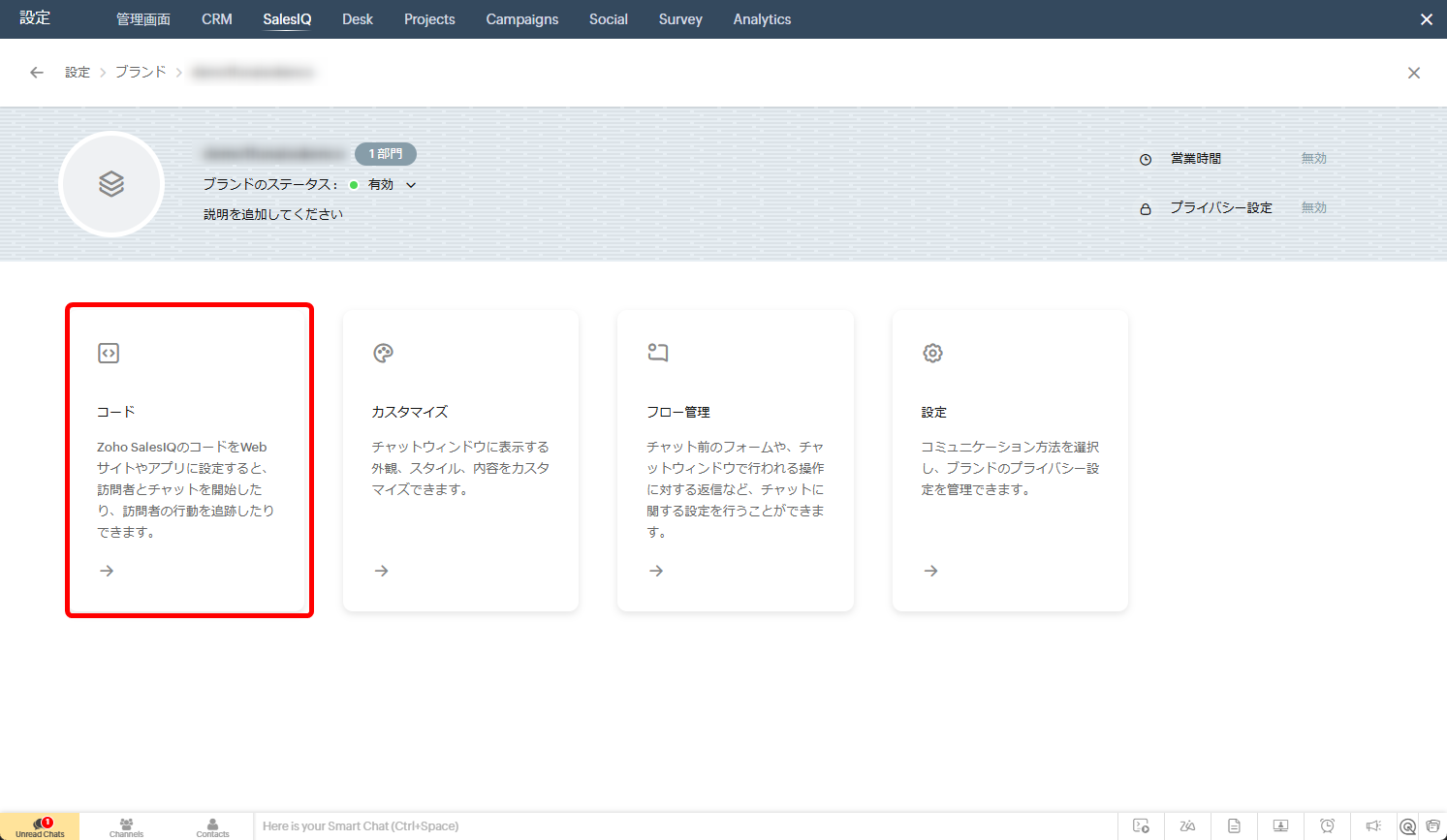Click the ブランドのステータス label

point(270,185)
